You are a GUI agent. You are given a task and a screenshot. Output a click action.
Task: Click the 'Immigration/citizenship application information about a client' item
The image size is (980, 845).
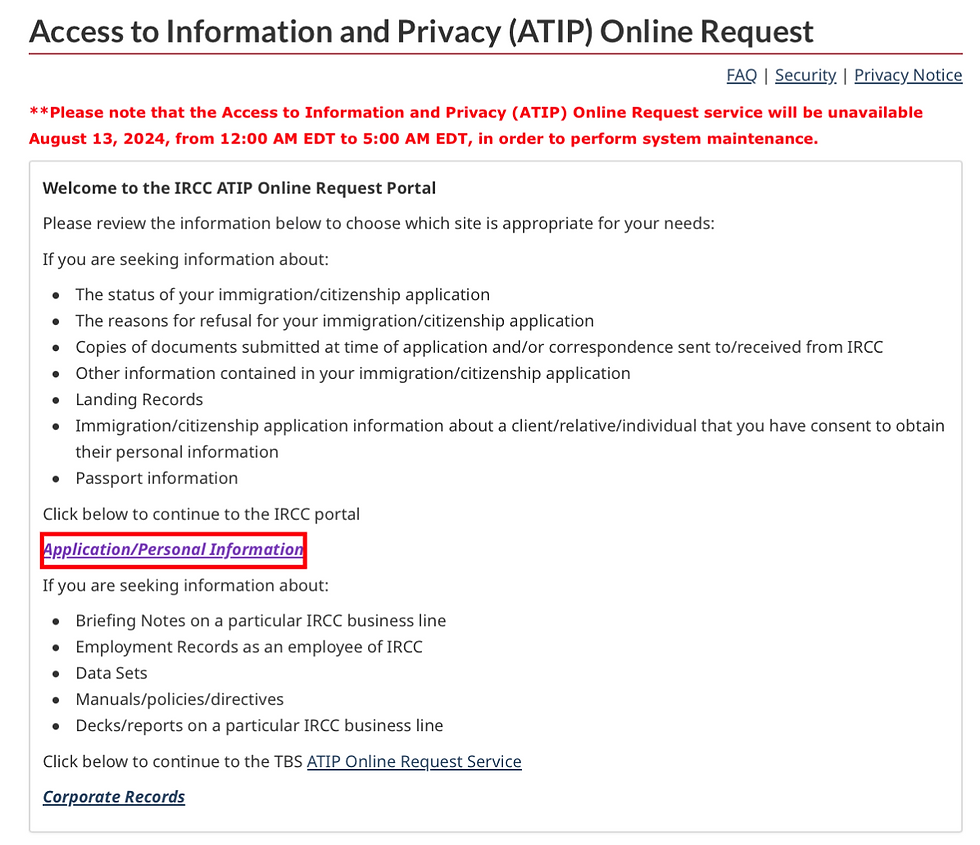tap(510, 439)
